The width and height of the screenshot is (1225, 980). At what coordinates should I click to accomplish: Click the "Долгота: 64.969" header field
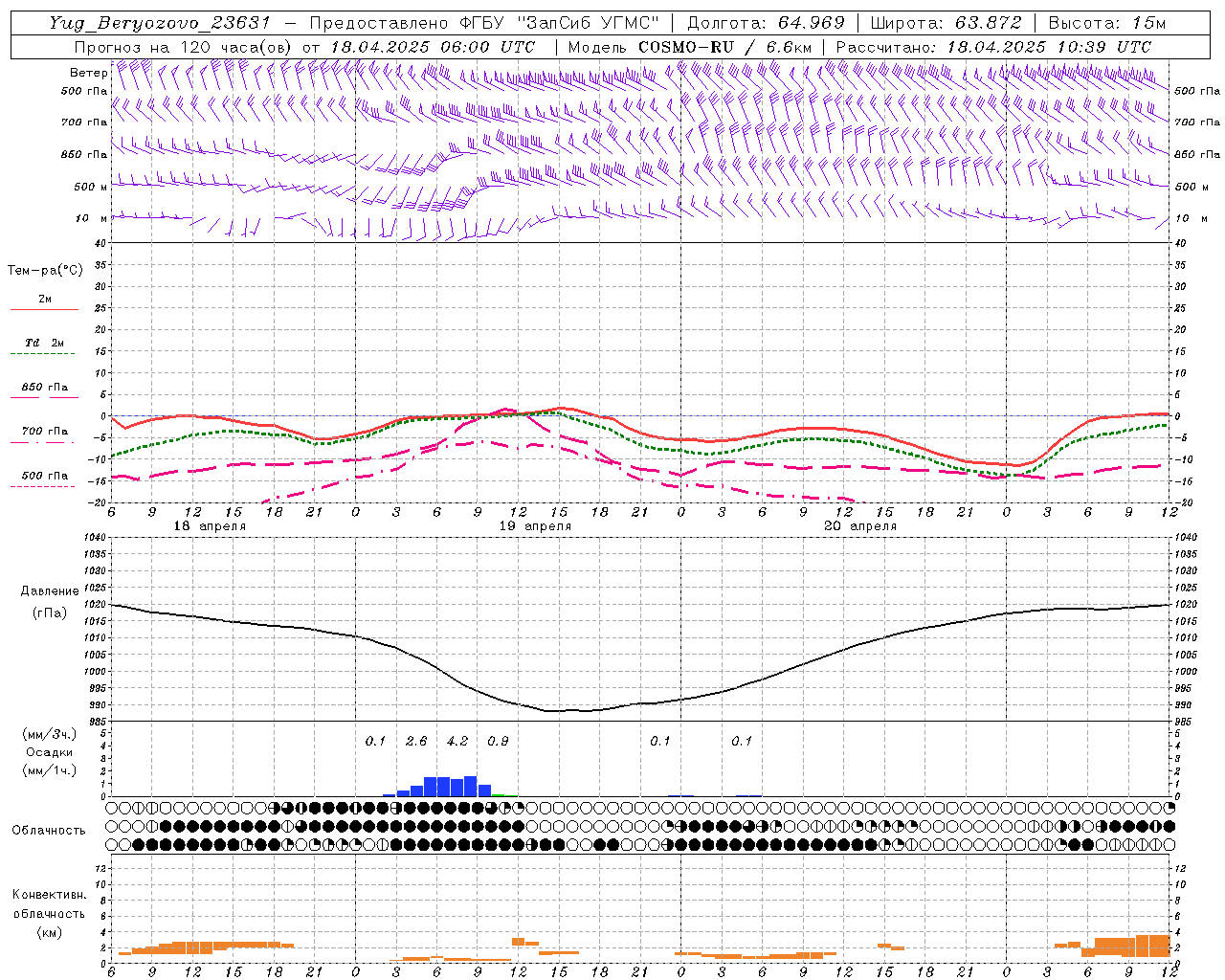coord(766,23)
